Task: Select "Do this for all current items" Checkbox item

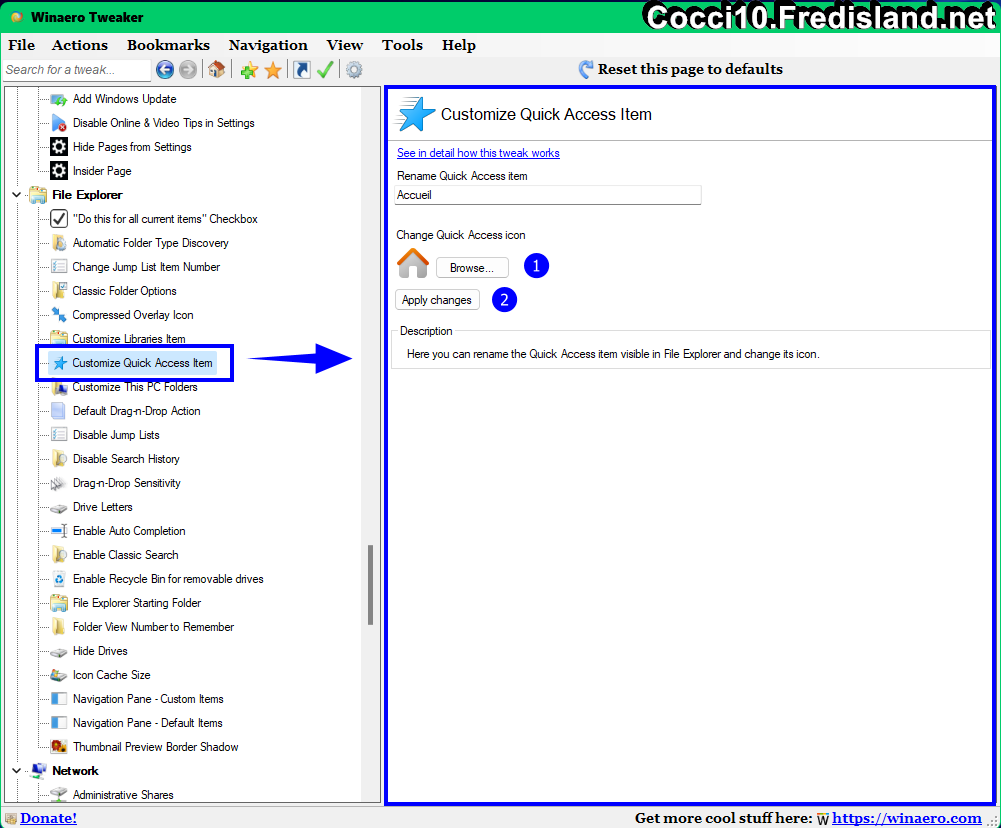Action: (x=165, y=219)
